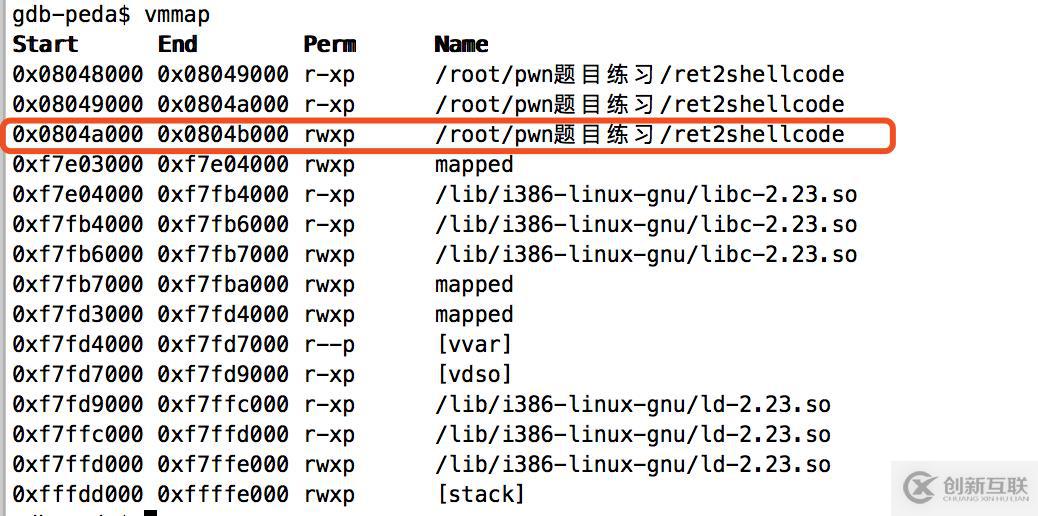Image resolution: width=1038 pixels, height=516 pixels.
Task: Click the [vvar] region name
Action: (474, 345)
